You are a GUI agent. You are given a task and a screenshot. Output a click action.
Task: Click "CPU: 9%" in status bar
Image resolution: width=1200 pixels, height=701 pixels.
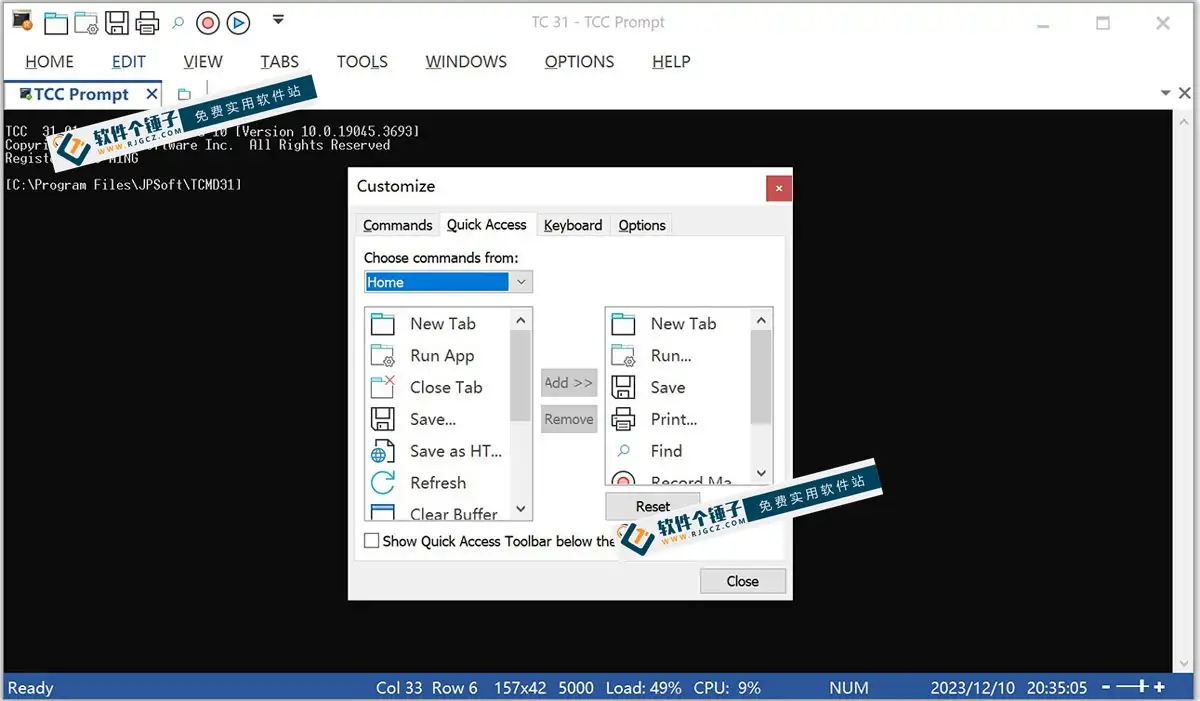(725, 688)
